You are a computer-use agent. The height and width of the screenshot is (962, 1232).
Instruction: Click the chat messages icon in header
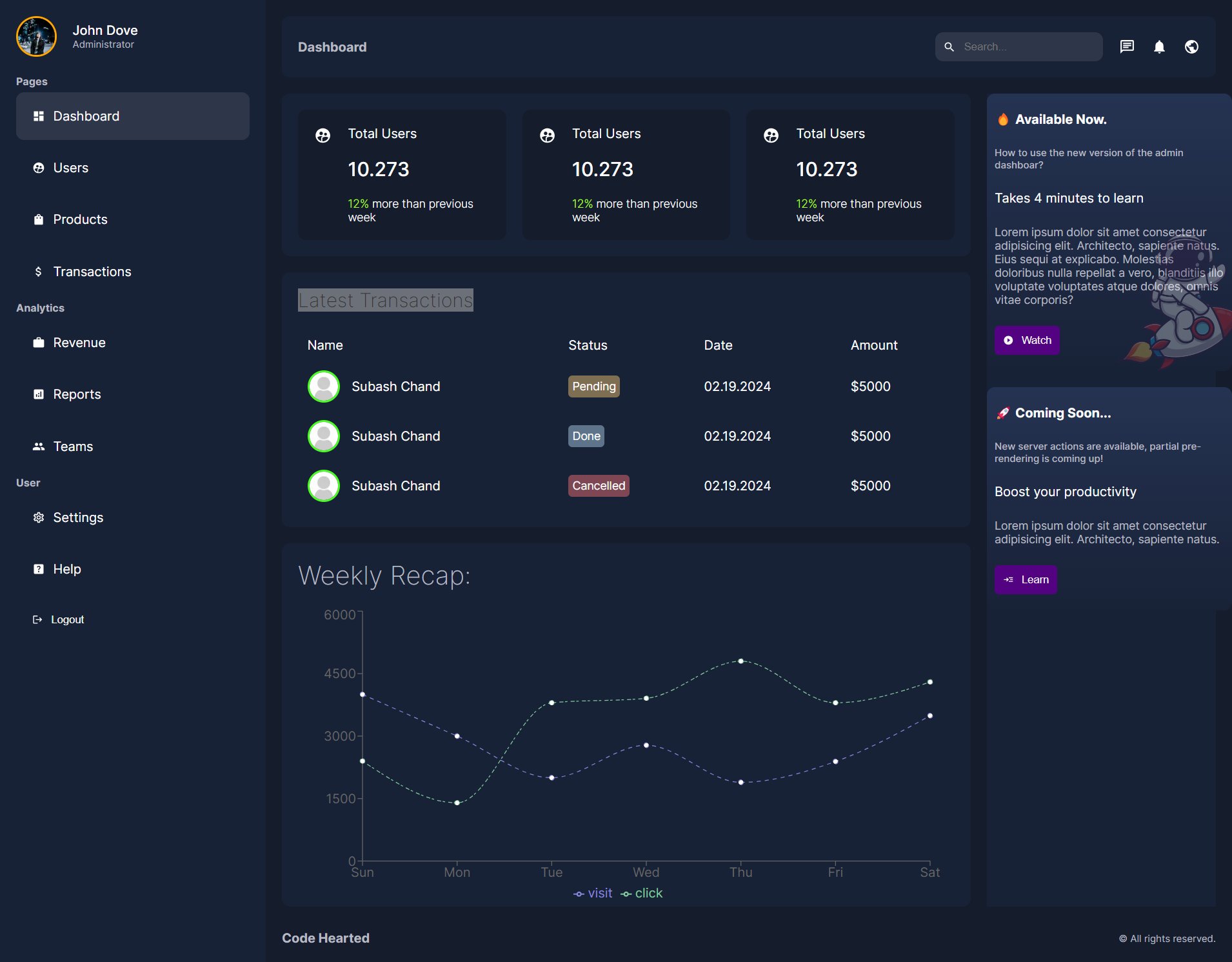(1126, 46)
